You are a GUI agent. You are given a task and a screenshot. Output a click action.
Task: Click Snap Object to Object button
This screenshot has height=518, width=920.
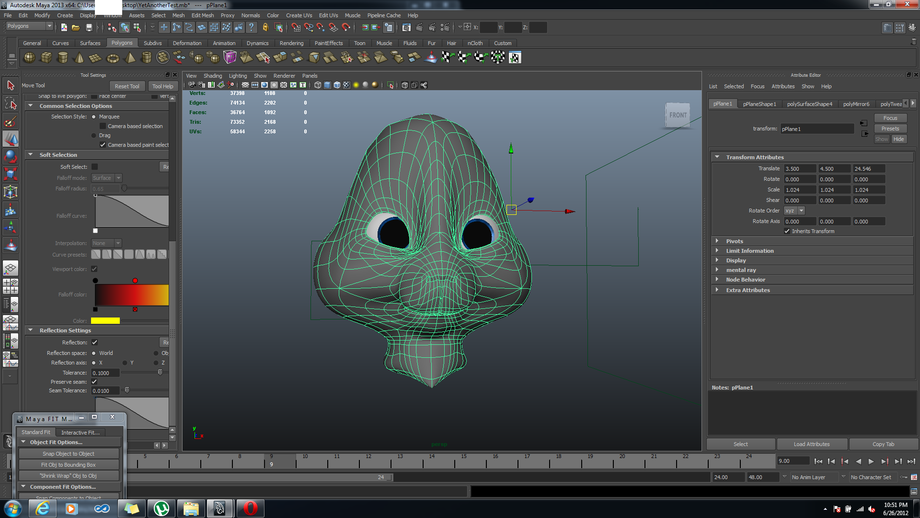(69, 453)
